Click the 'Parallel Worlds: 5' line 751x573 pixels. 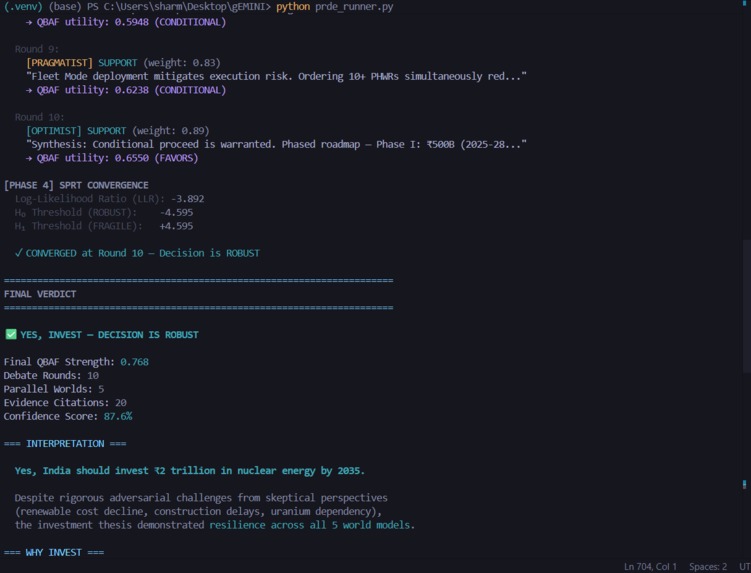coord(54,389)
